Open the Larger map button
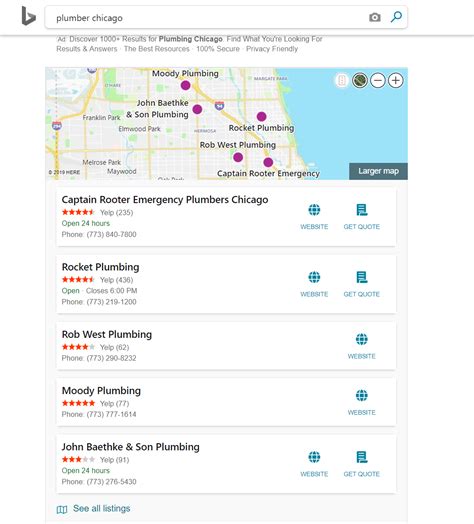The image size is (474, 524). (x=378, y=171)
